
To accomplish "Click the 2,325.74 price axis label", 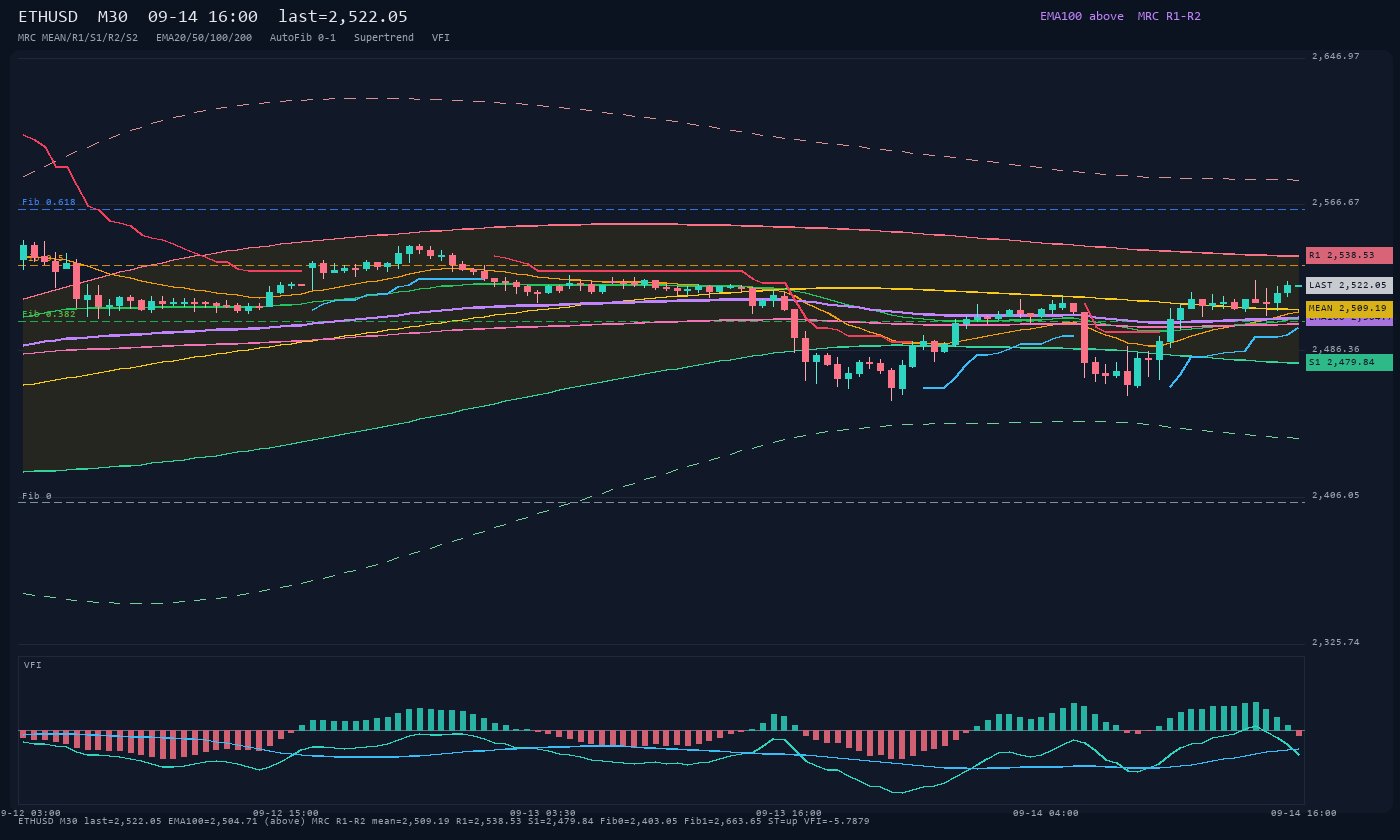I will click(x=1336, y=642).
